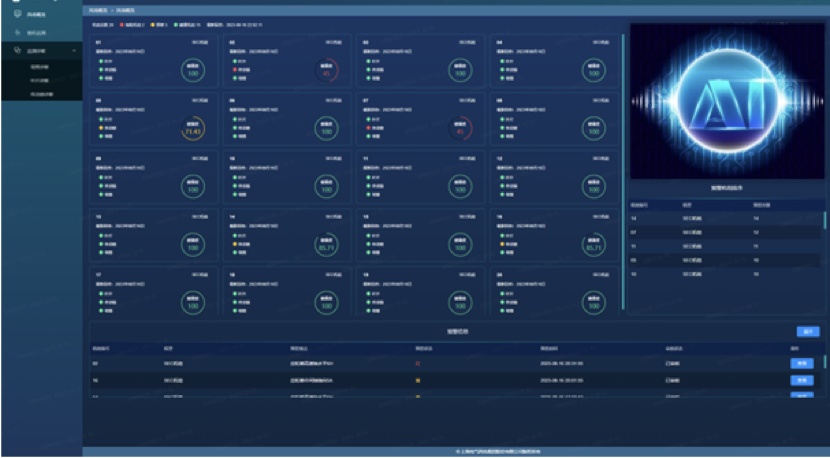830x458 pixels.
Task: Click the turbine icon in the sidebar
Action: (x=17, y=33)
